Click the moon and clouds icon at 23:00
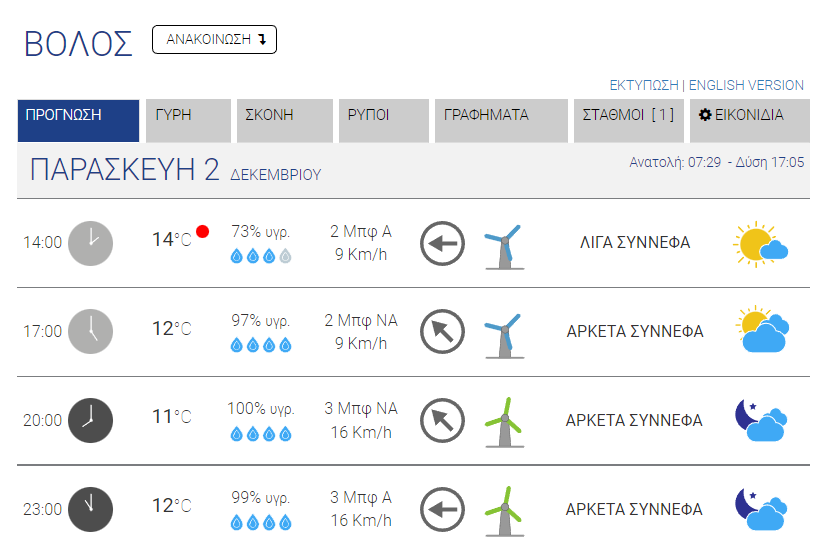The image size is (831, 549). (761, 509)
